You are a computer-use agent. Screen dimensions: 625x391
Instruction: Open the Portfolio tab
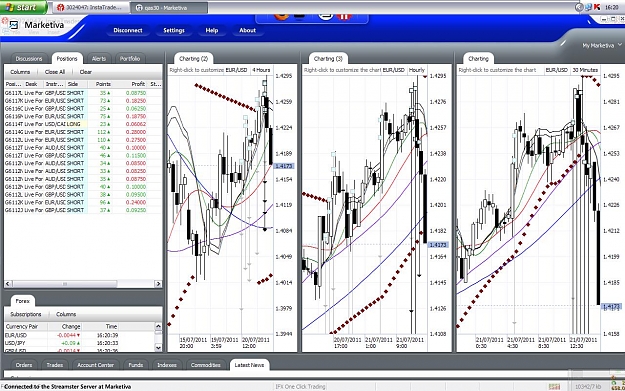tap(130, 59)
